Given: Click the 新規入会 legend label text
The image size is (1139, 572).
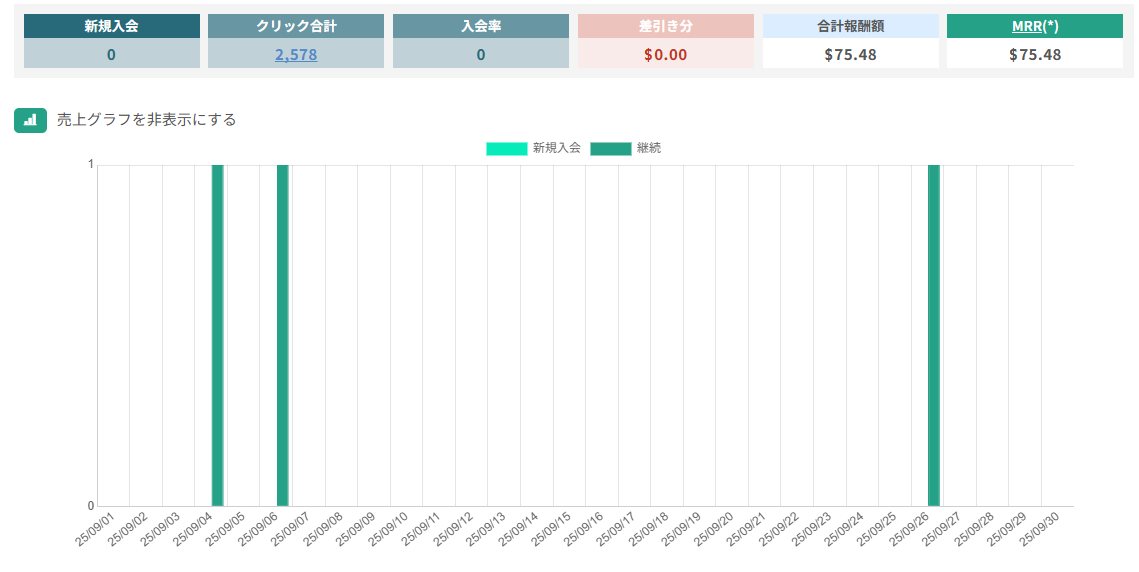Looking at the screenshot, I should [556, 148].
